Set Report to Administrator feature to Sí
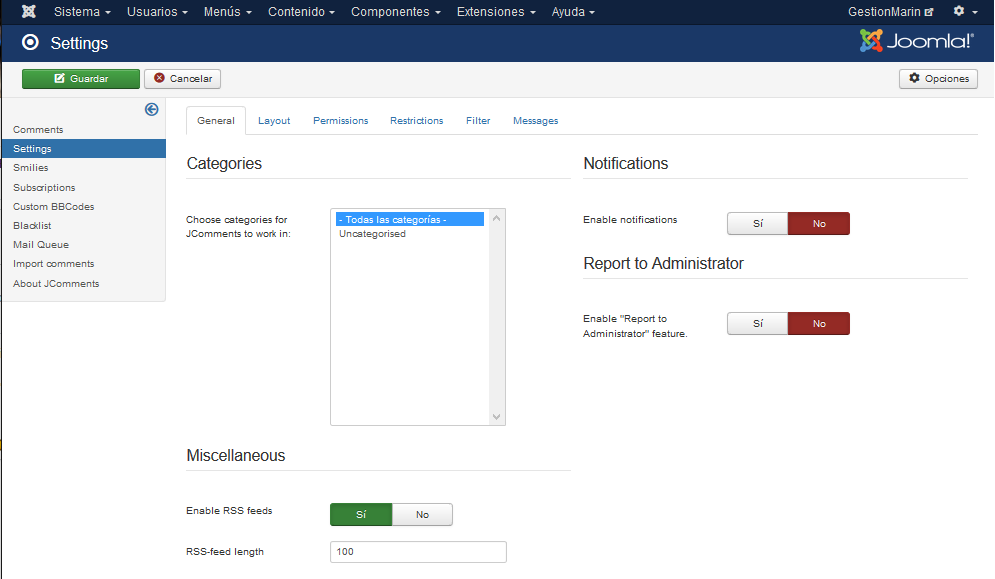Image resolution: width=995 pixels, height=579 pixels. tap(757, 324)
